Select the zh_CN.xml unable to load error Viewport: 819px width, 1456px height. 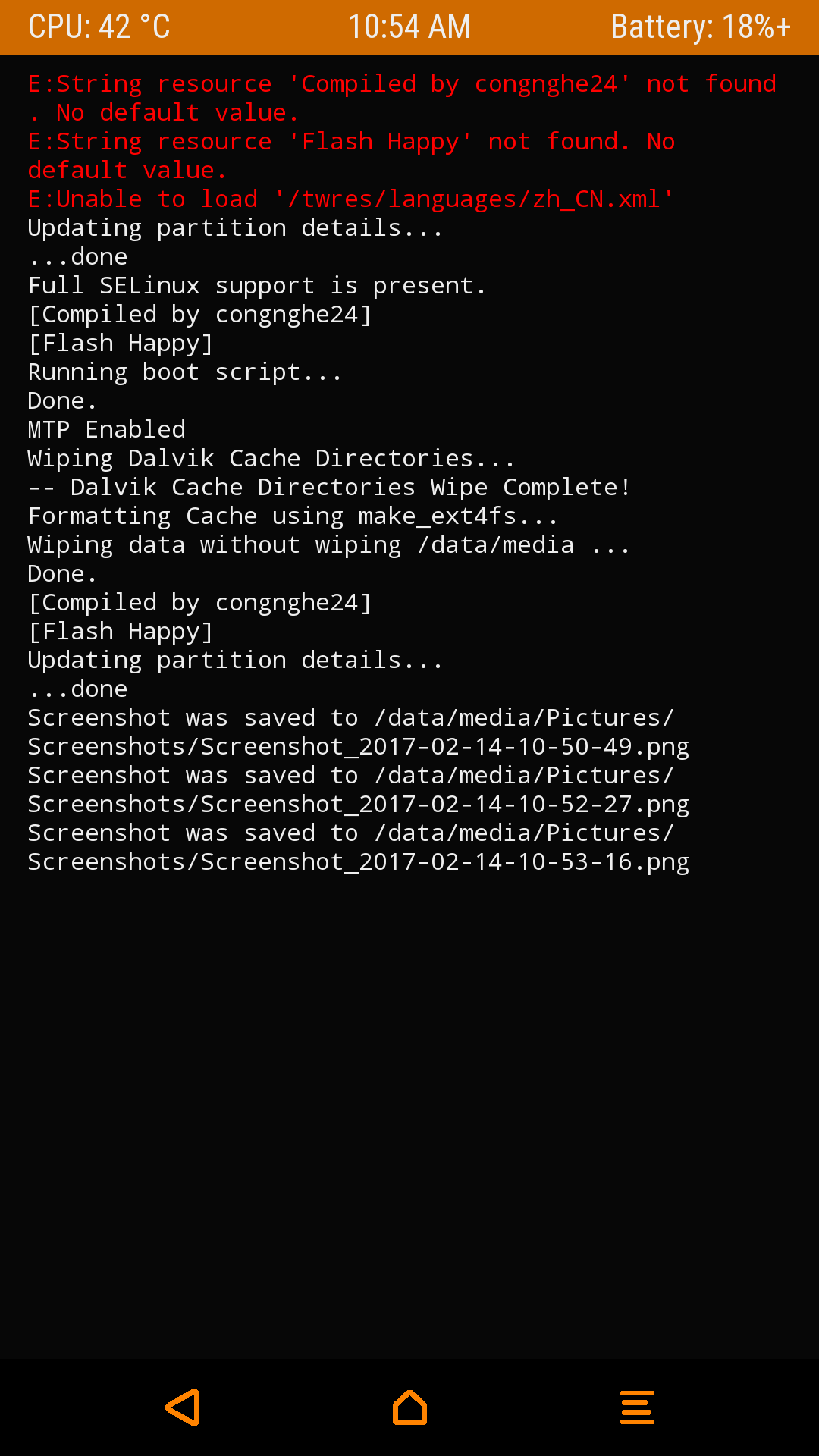[x=351, y=199]
